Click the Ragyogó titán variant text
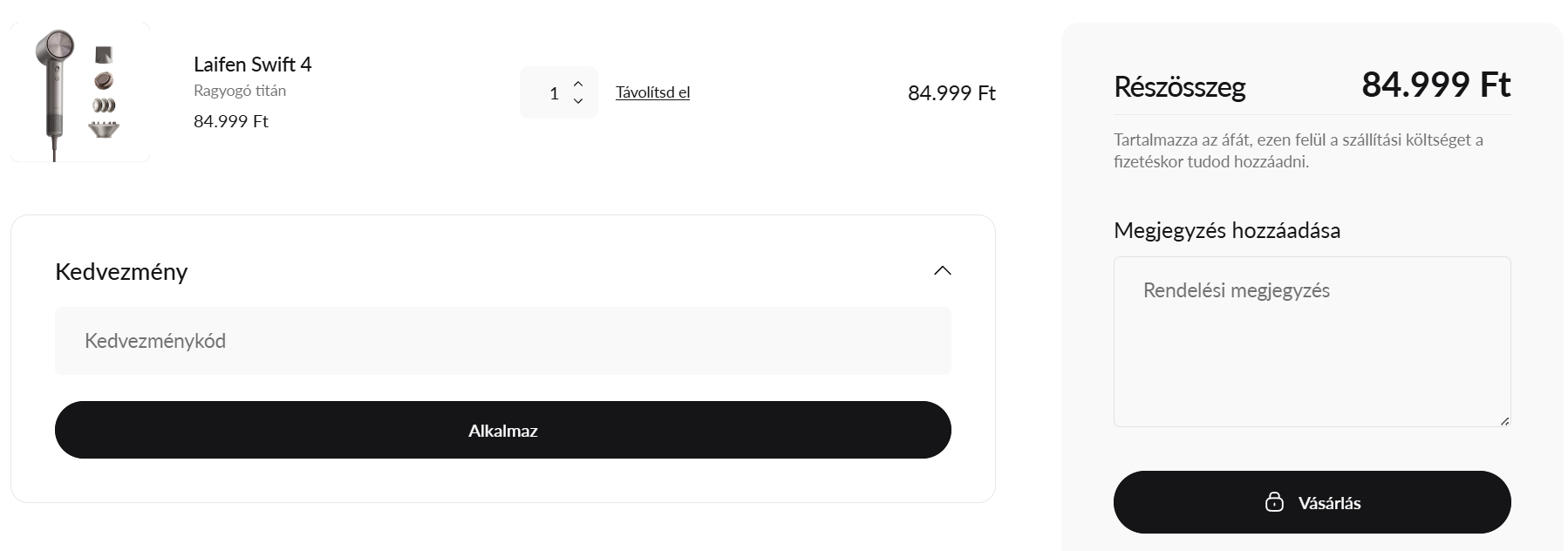The height and width of the screenshot is (551, 1568). coord(240,91)
